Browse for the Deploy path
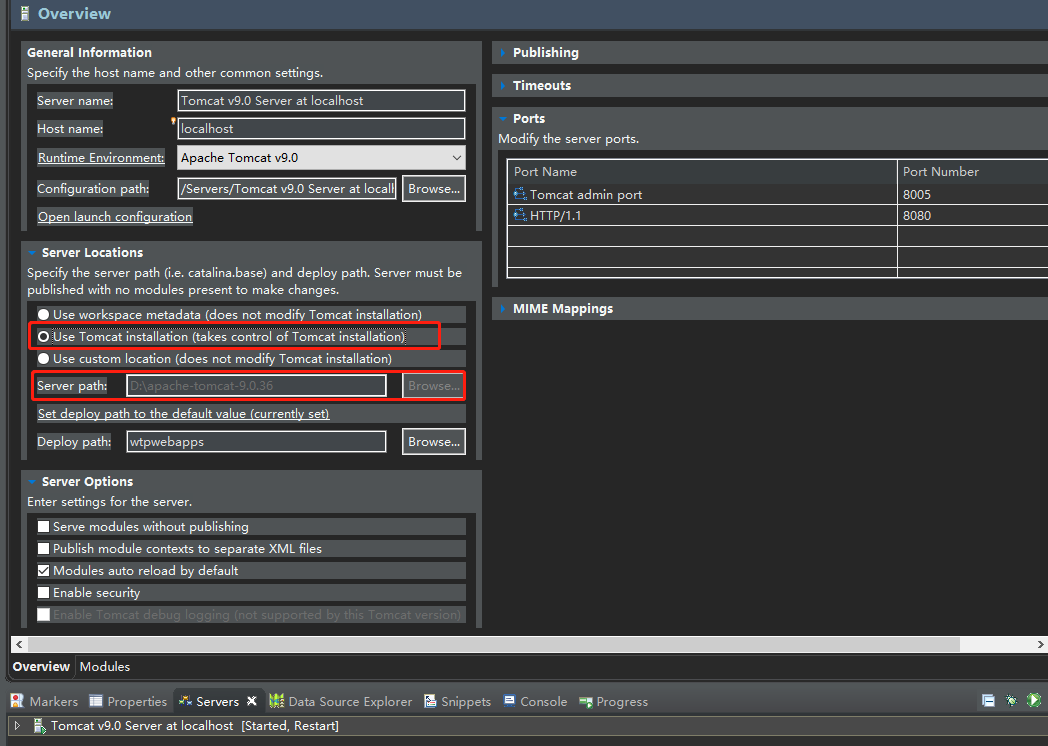 coord(434,442)
